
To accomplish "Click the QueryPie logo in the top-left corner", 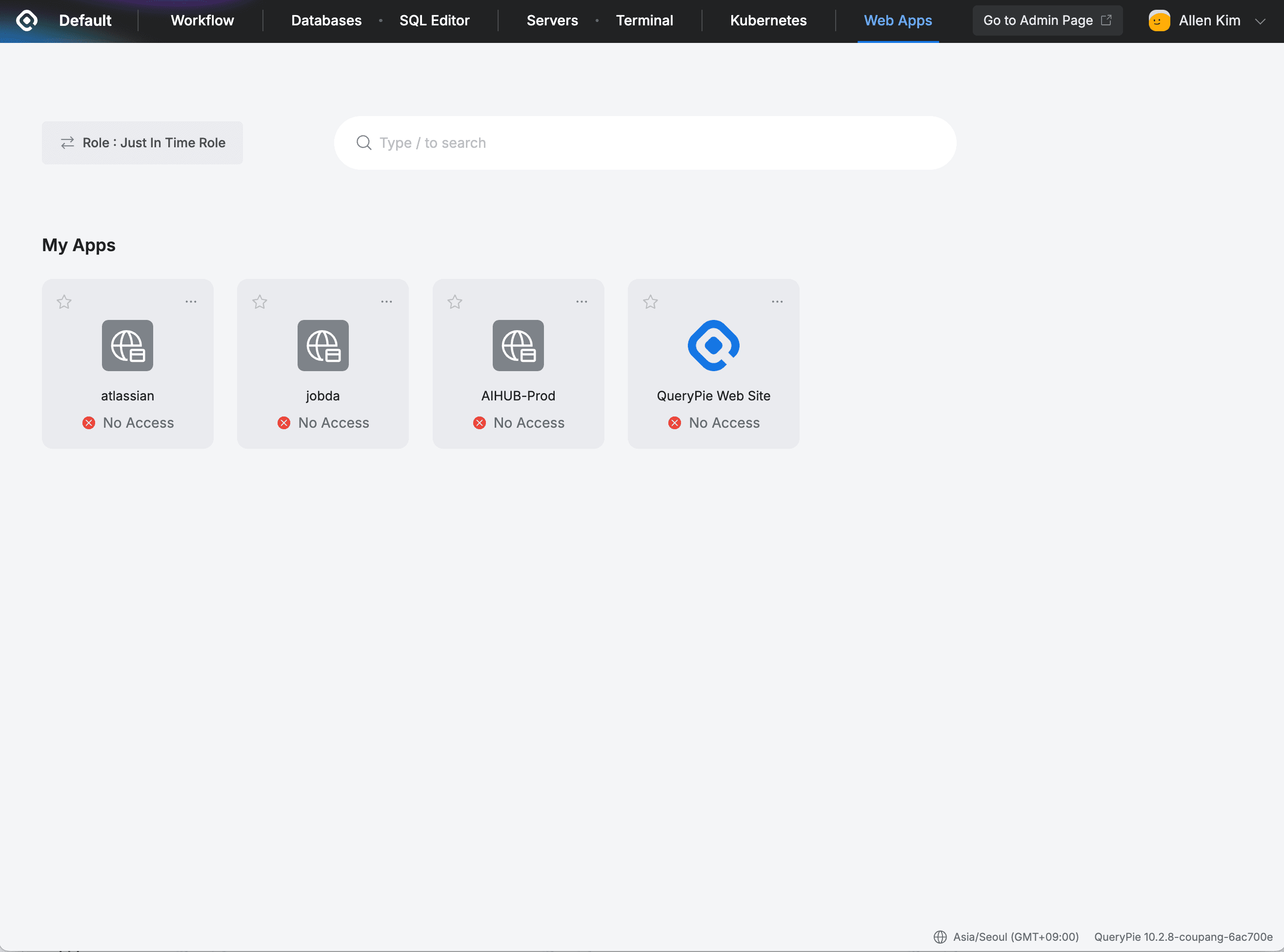I will click(26, 20).
